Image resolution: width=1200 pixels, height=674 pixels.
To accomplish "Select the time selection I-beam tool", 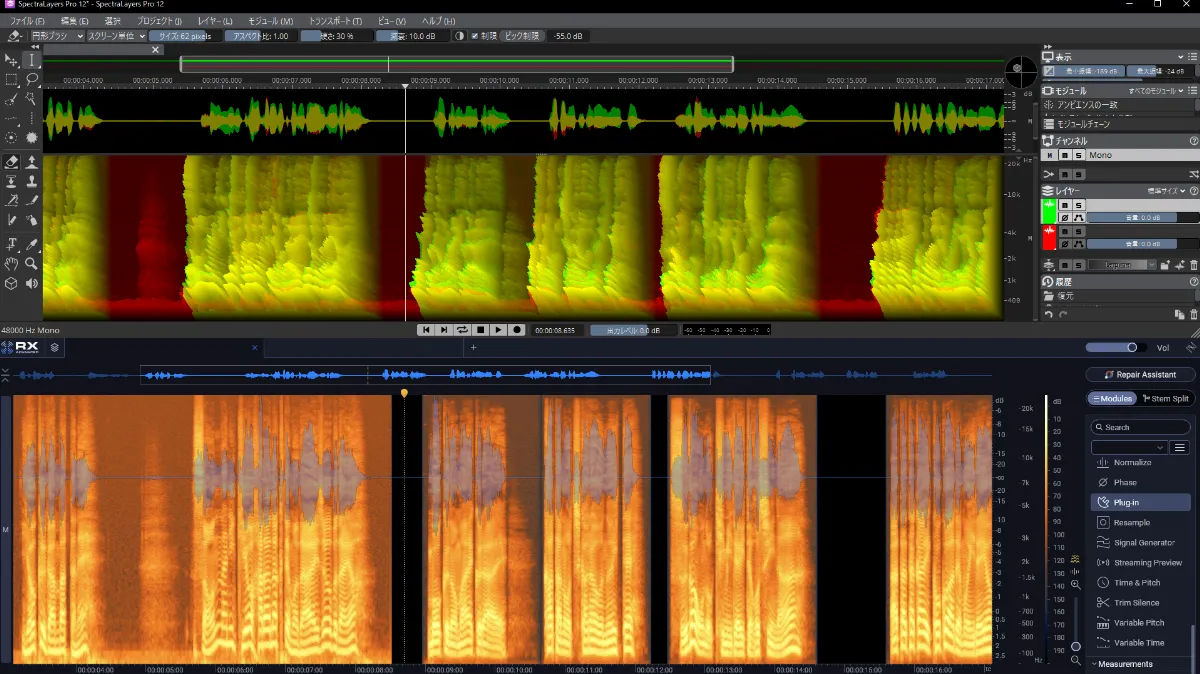I will 31,60.
